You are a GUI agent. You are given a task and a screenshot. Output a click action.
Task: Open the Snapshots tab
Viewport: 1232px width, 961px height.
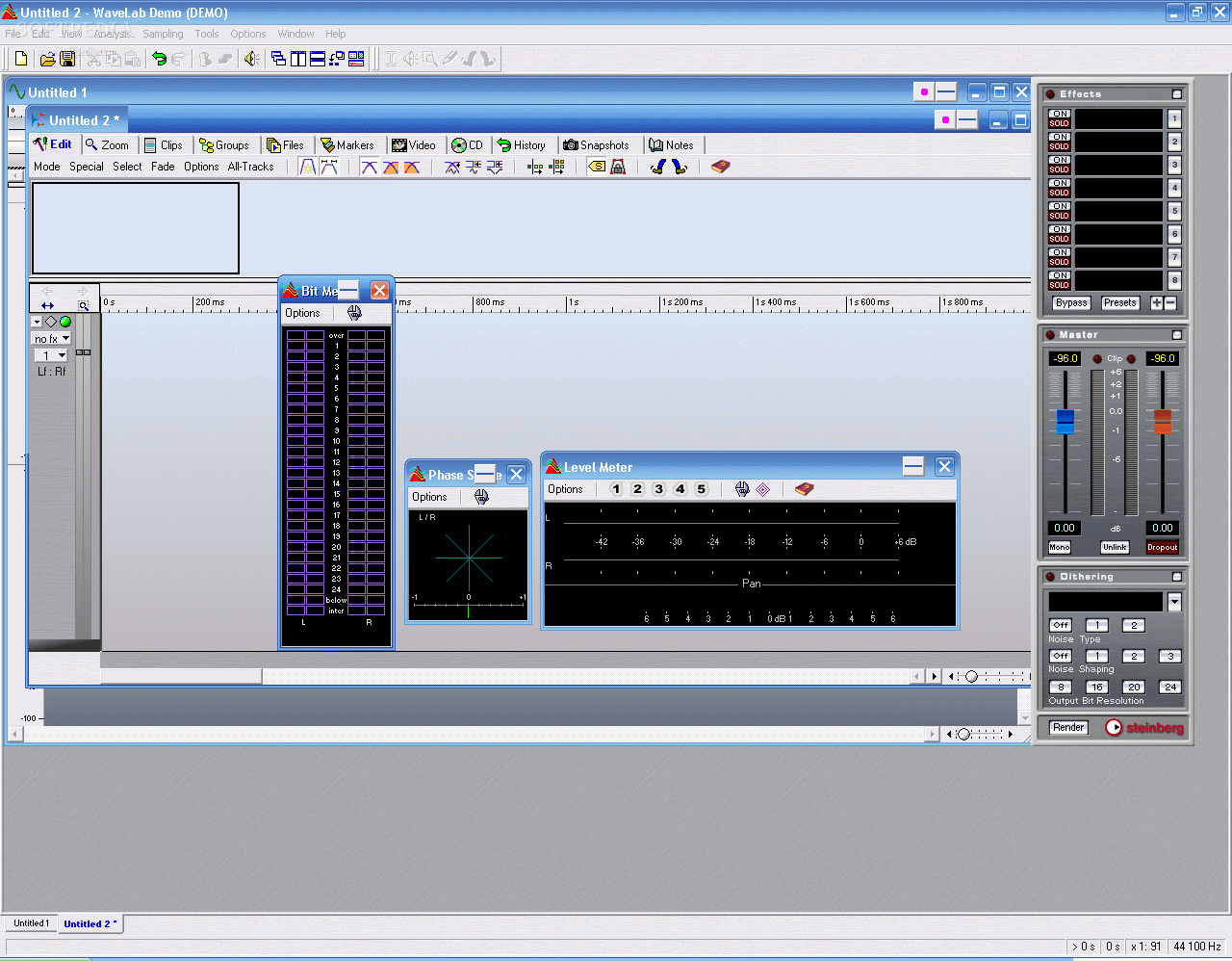(x=597, y=145)
